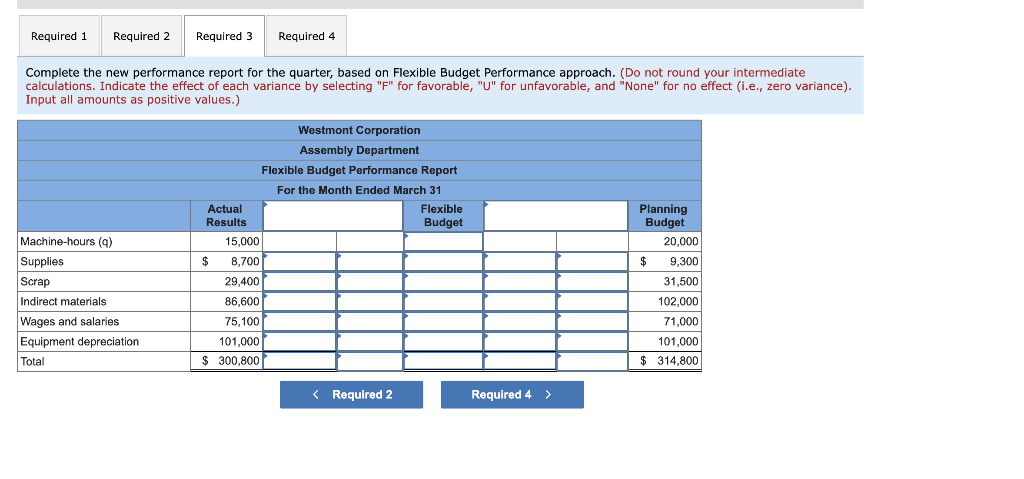This screenshot has height=479, width=1024.
Task: Open header dropdown between Flexible Budget and Planning Budget
Action: (x=556, y=216)
